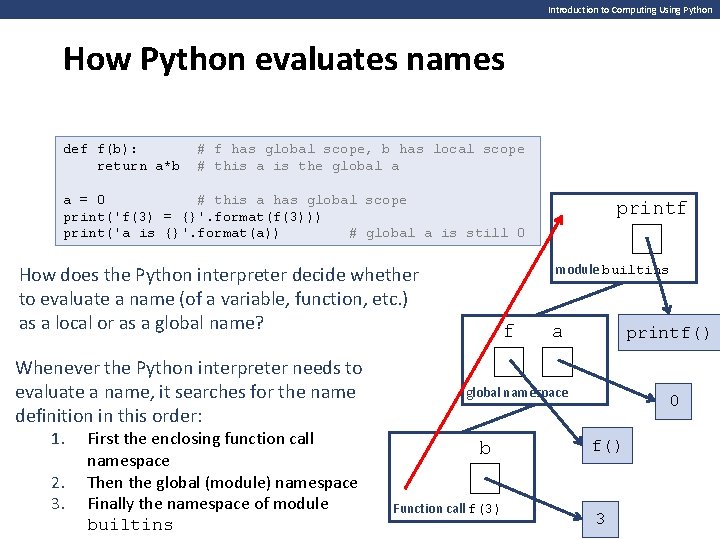This screenshot has width=720, height=540.
Task: Click the line 'How does the Python interpreter decide whether'
Action: (x=219, y=275)
